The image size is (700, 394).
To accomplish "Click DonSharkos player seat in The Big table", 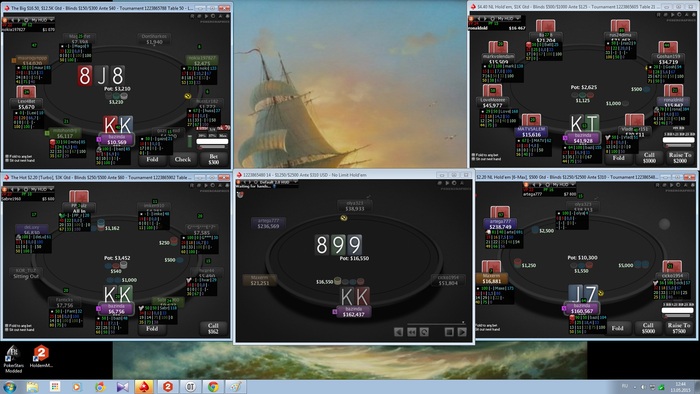I will [x=154, y=39].
